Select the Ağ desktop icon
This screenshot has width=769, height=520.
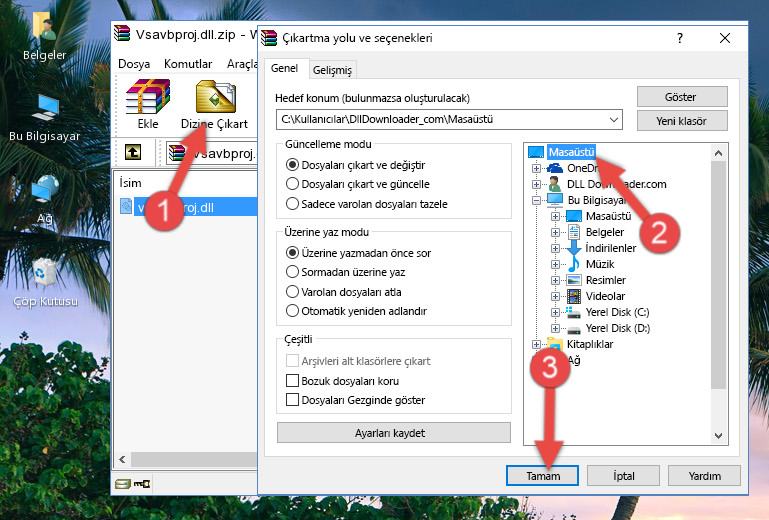(x=45, y=199)
